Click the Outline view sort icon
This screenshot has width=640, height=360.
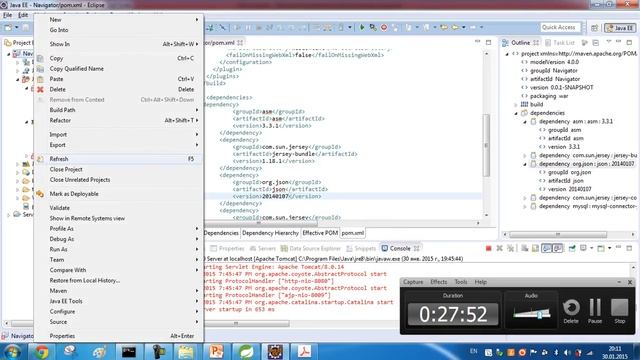click(x=584, y=42)
